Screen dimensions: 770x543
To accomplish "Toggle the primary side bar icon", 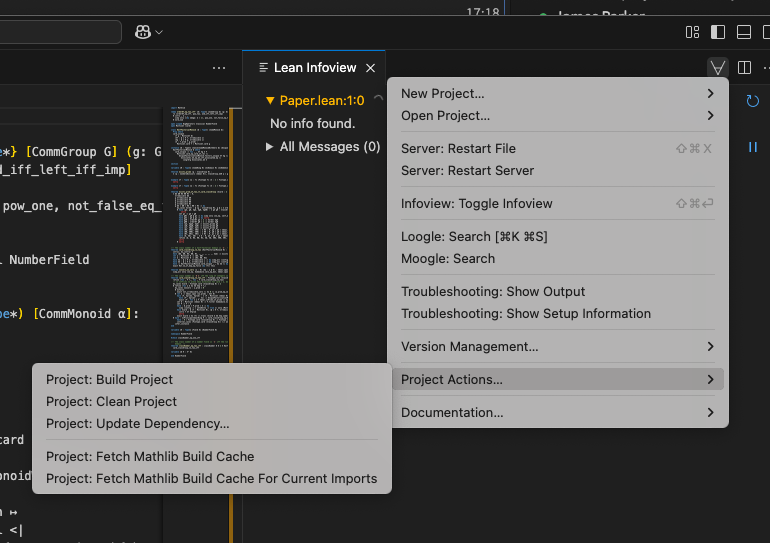I will tap(718, 32).
